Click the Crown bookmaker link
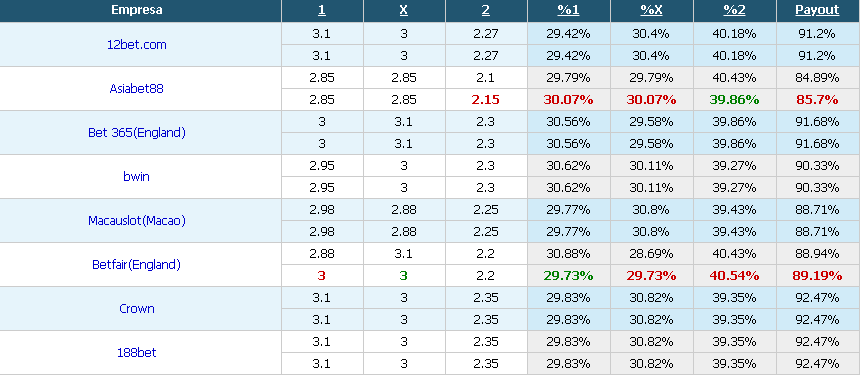The width and height of the screenshot is (861, 375). 137,309
